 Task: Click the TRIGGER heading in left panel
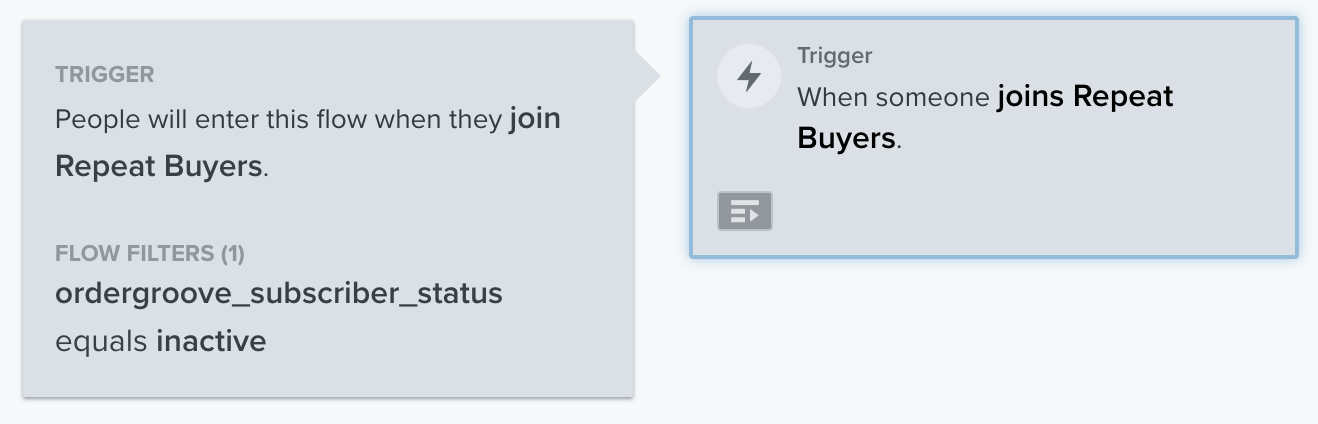point(105,75)
